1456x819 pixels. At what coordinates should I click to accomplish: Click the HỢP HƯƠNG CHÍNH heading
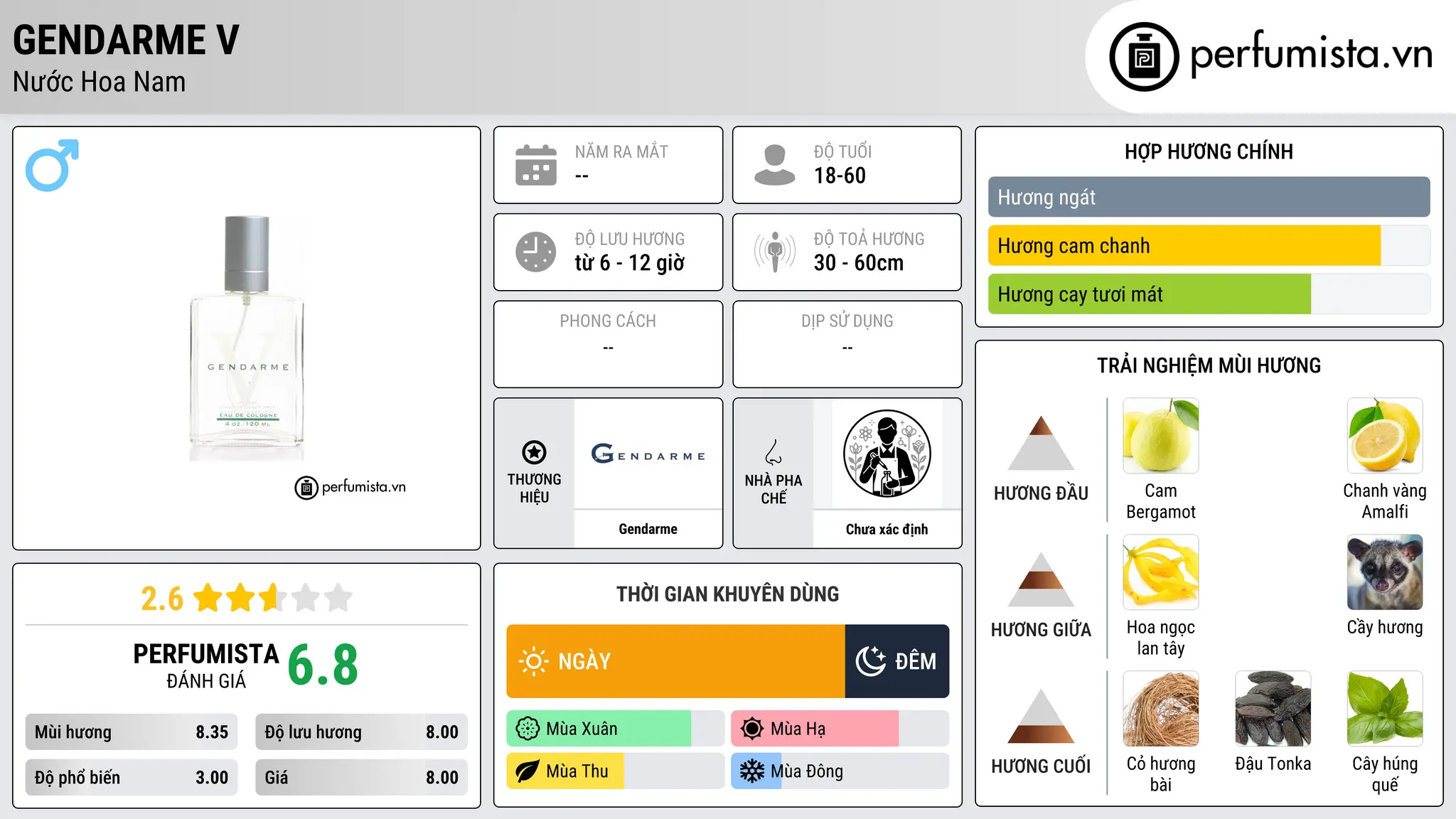pos(1209,151)
